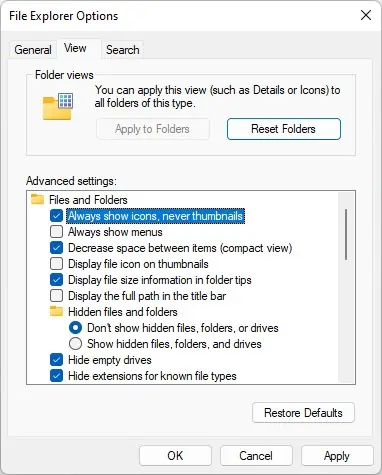Click the Hidden files and folders folder icon
The height and width of the screenshot is (475, 382).
click(56, 311)
